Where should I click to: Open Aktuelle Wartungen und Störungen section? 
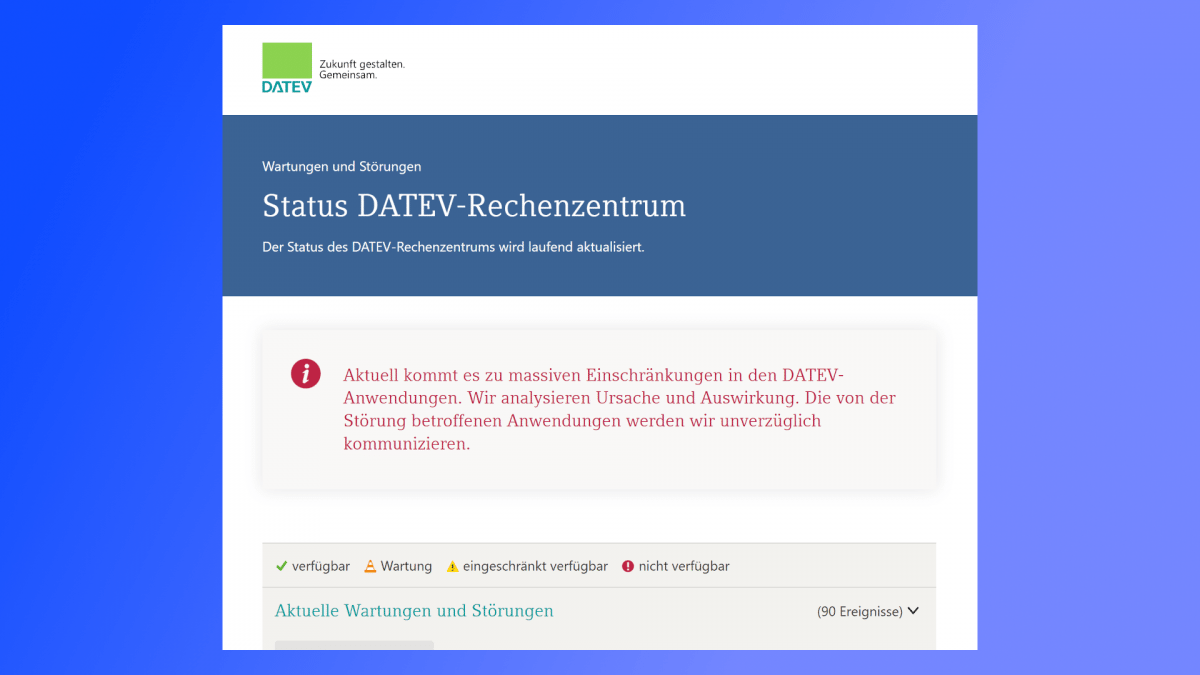[414, 610]
